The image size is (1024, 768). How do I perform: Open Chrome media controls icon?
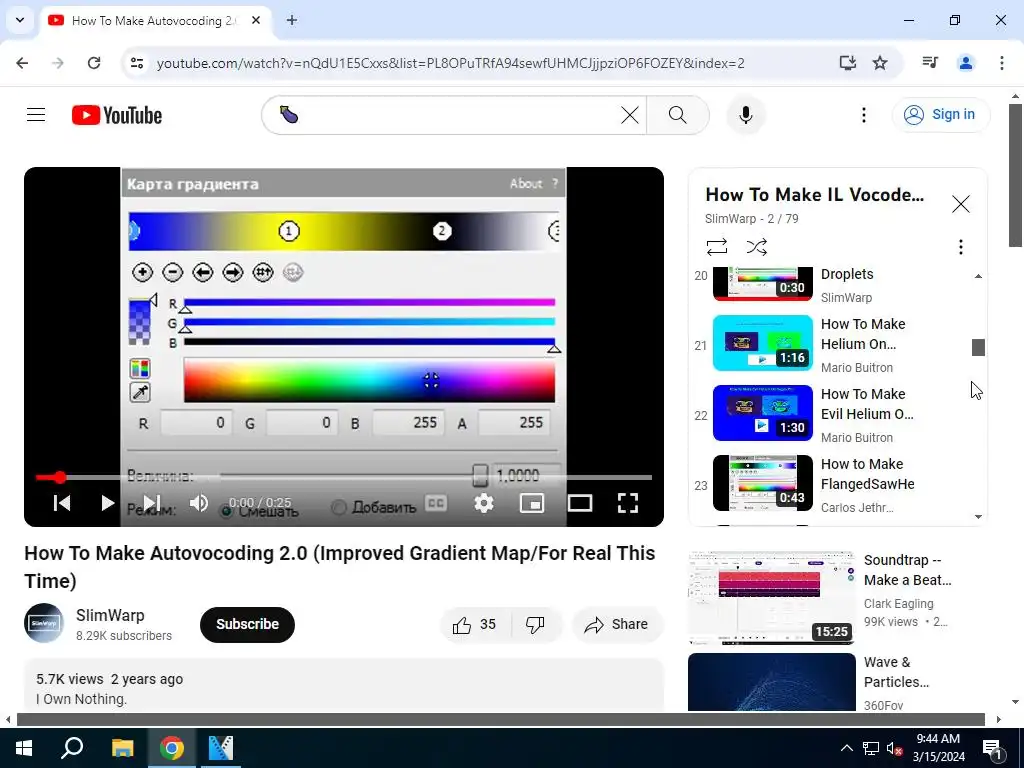point(930,63)
